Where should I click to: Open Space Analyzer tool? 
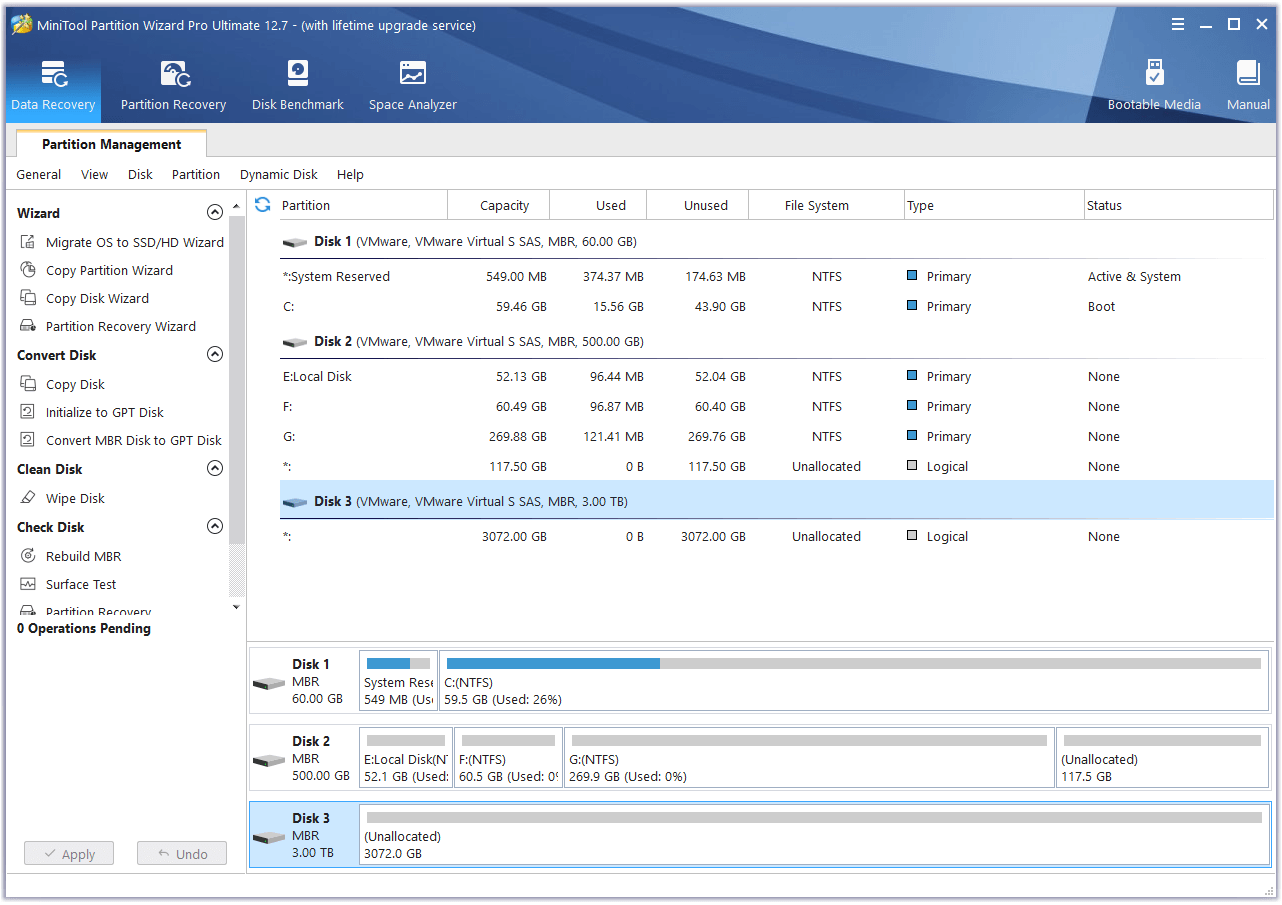pos(412,86)
